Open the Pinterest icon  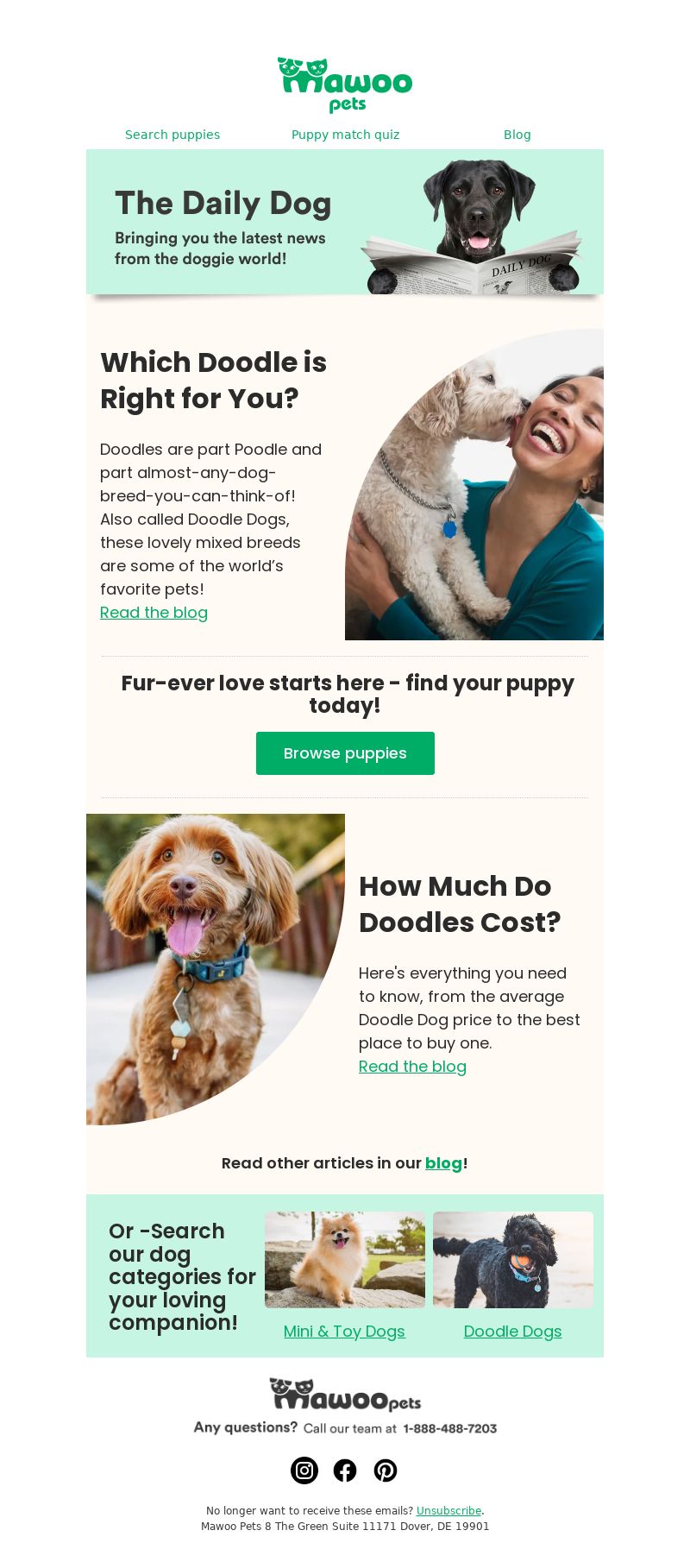386,1470
